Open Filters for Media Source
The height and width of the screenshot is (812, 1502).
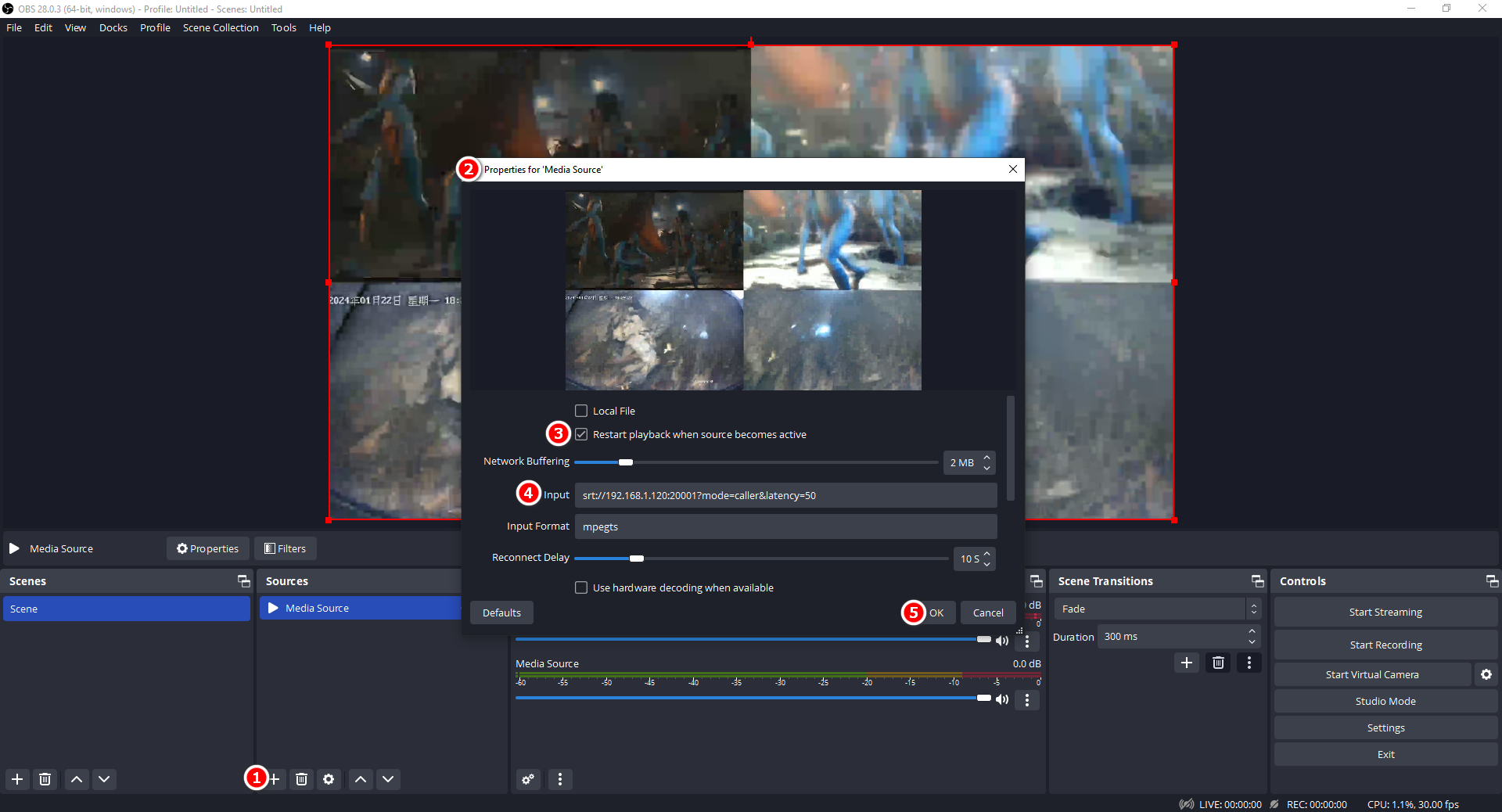[x=285, y=548]
